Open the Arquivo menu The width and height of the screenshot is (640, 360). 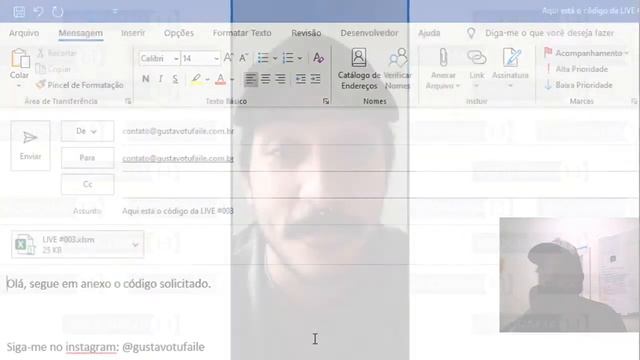tap(24, 33)
